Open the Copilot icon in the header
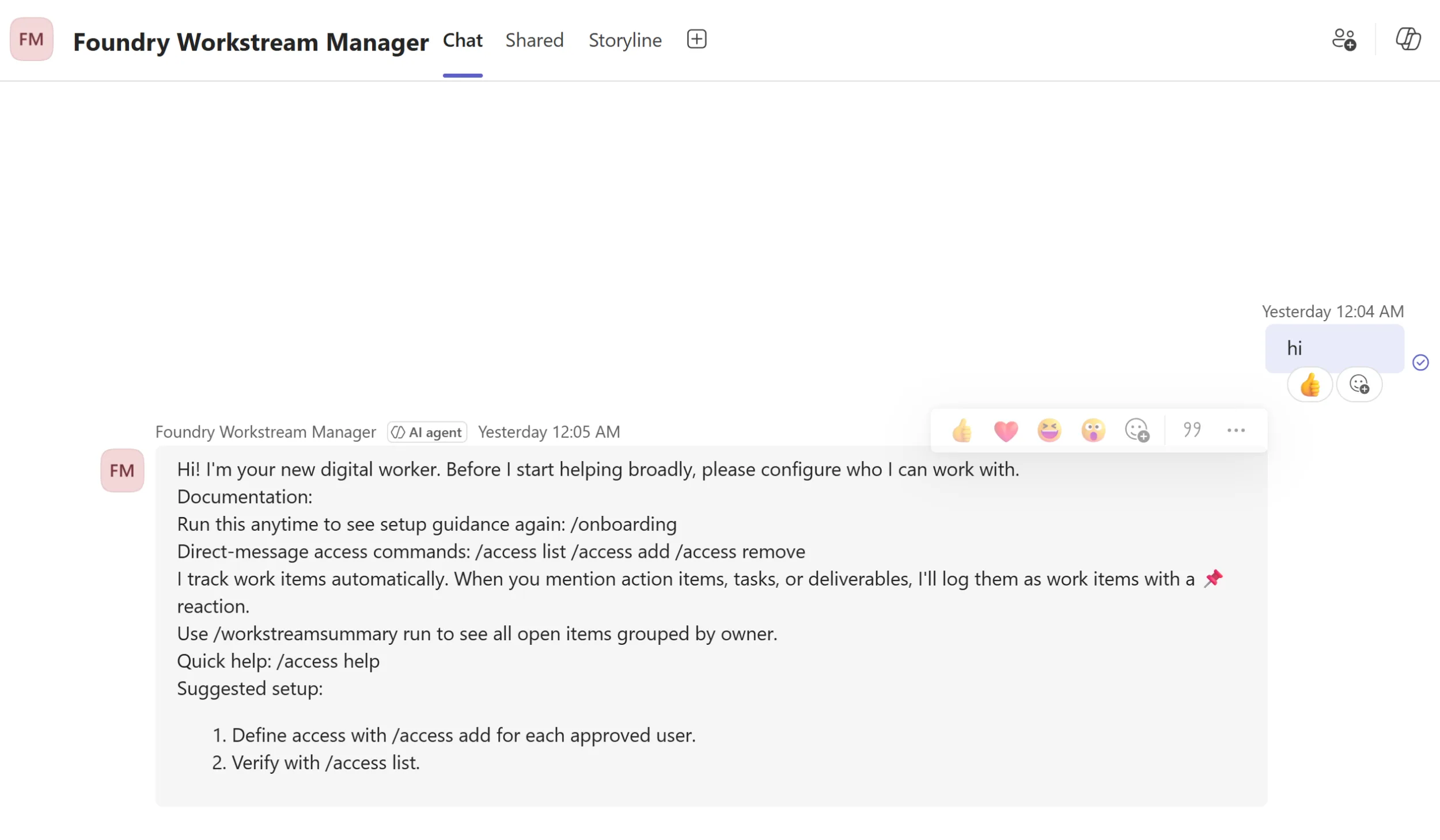1440x840 pixels. [x=1408, y=39]
